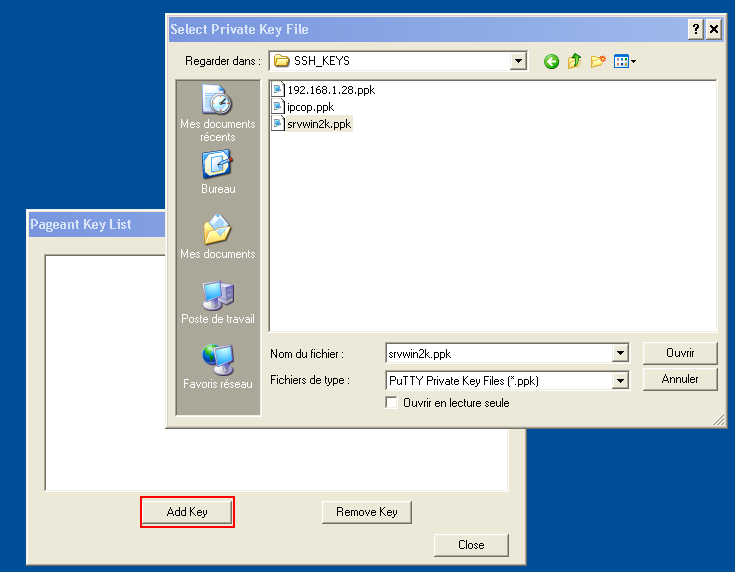Click the dialog help question mark button
The height and width of the screenshot is (572, 735).
point(695,30)
